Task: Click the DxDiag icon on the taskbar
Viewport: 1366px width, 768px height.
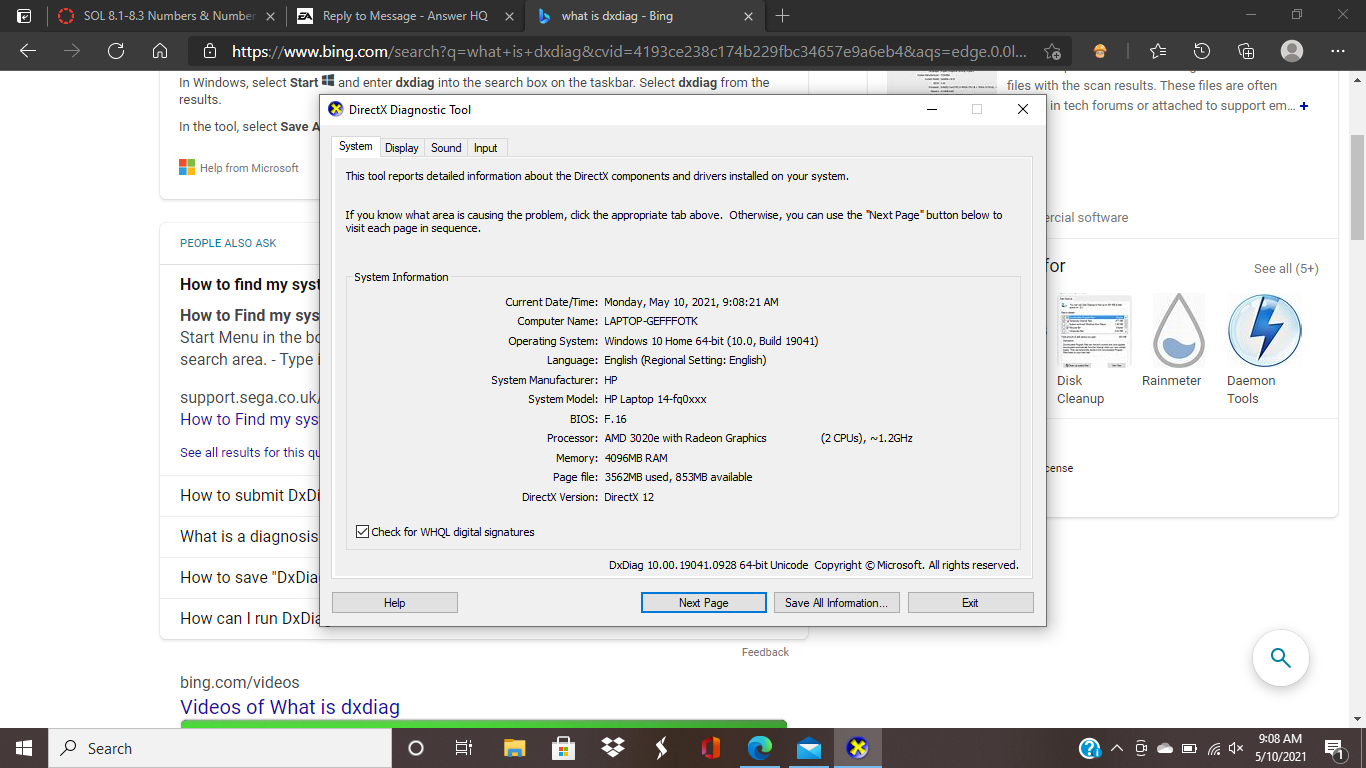Action: point(857,747)
